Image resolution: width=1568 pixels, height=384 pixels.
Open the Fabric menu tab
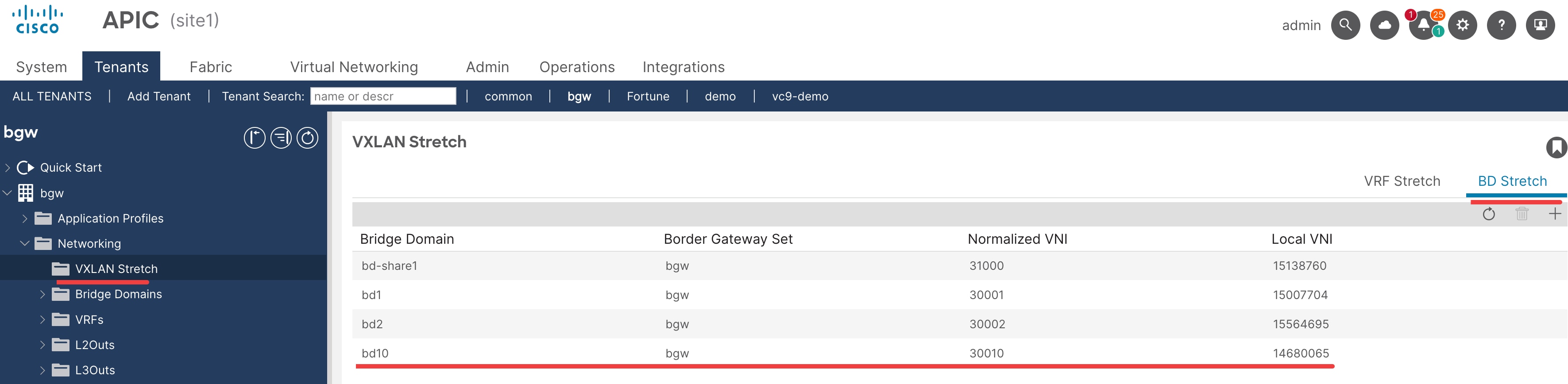pyautogui.click(x=211, y=66)
